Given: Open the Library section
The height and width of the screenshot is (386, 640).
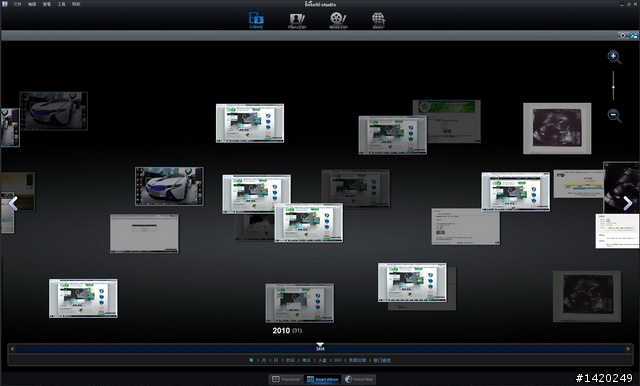Looking at the screenshot, I should (256, 20).
